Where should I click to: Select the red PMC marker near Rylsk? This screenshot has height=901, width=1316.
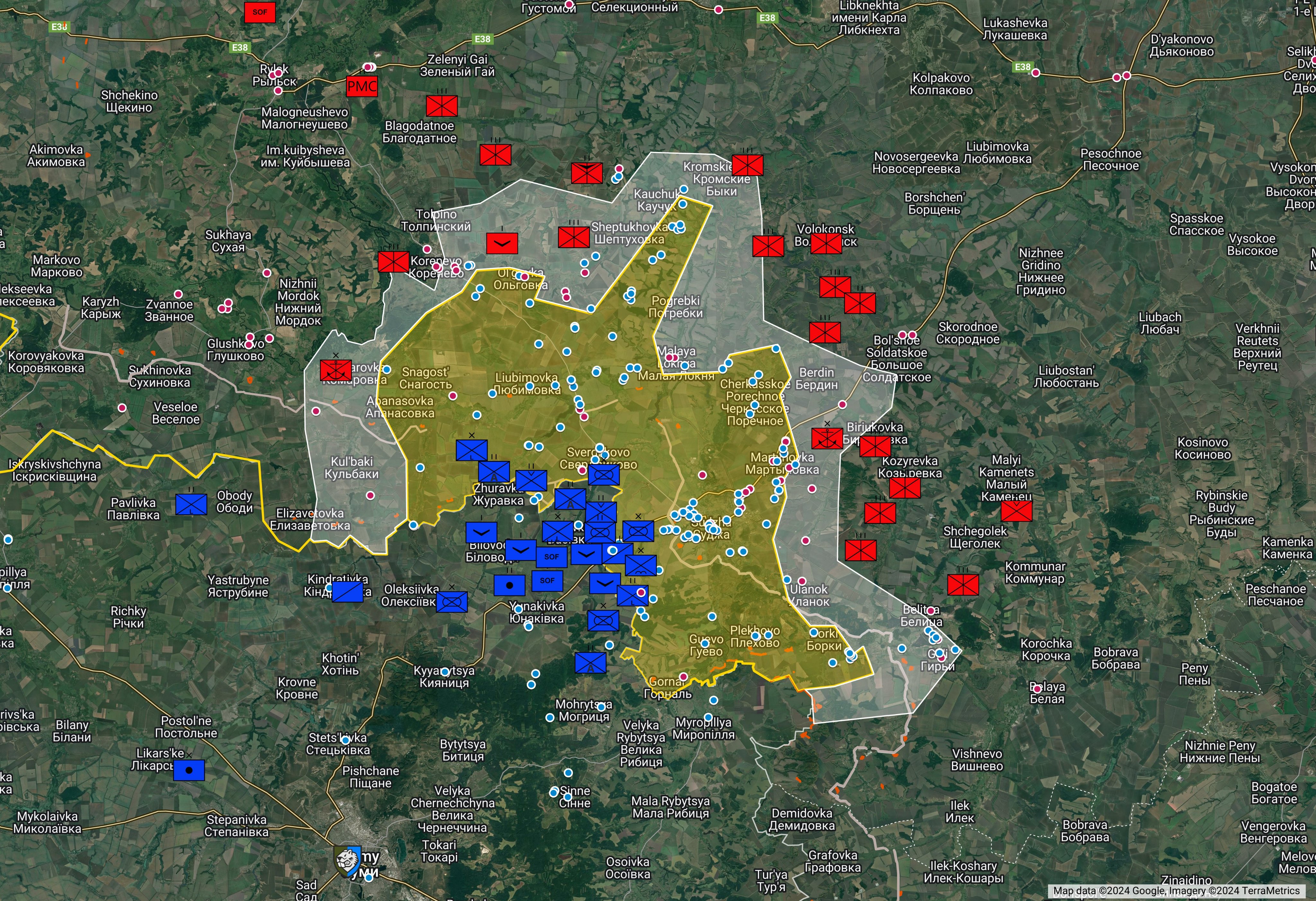(362, 87)
